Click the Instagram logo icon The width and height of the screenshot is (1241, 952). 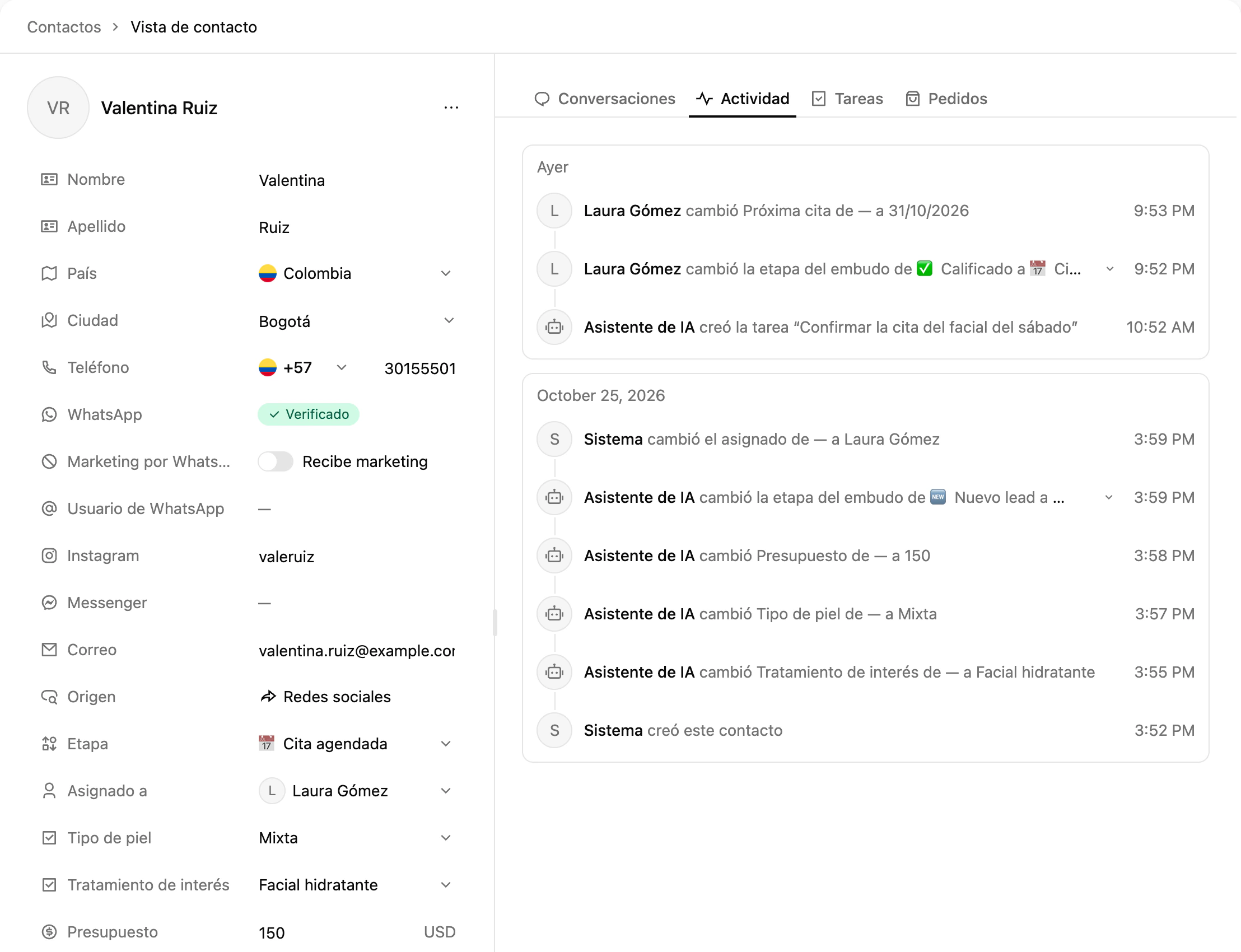tap(49, 556)
